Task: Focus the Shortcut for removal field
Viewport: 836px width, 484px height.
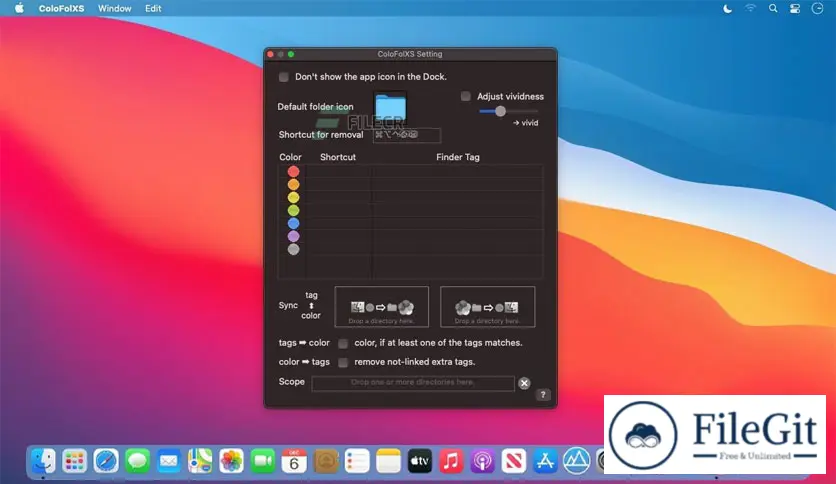Action: click(407, 135)
